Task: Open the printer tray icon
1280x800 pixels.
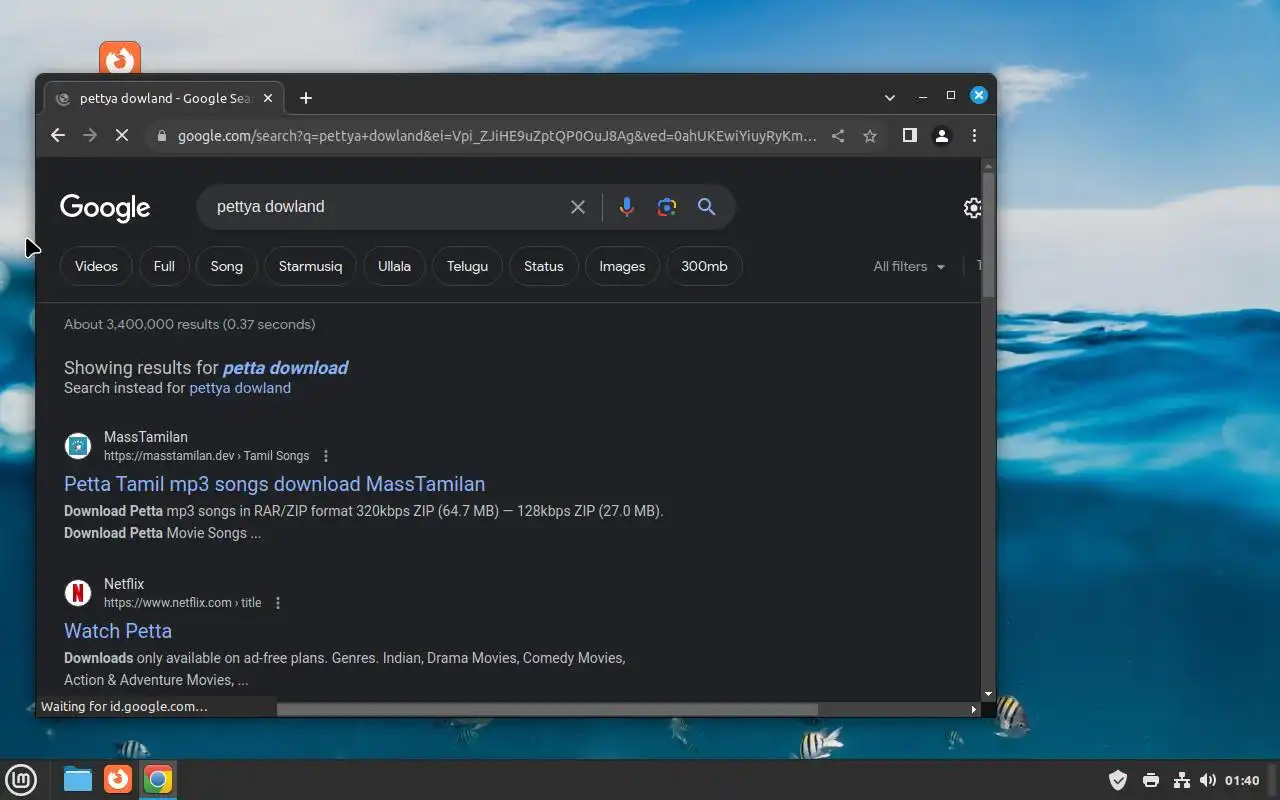Action: pos(1150,780)
